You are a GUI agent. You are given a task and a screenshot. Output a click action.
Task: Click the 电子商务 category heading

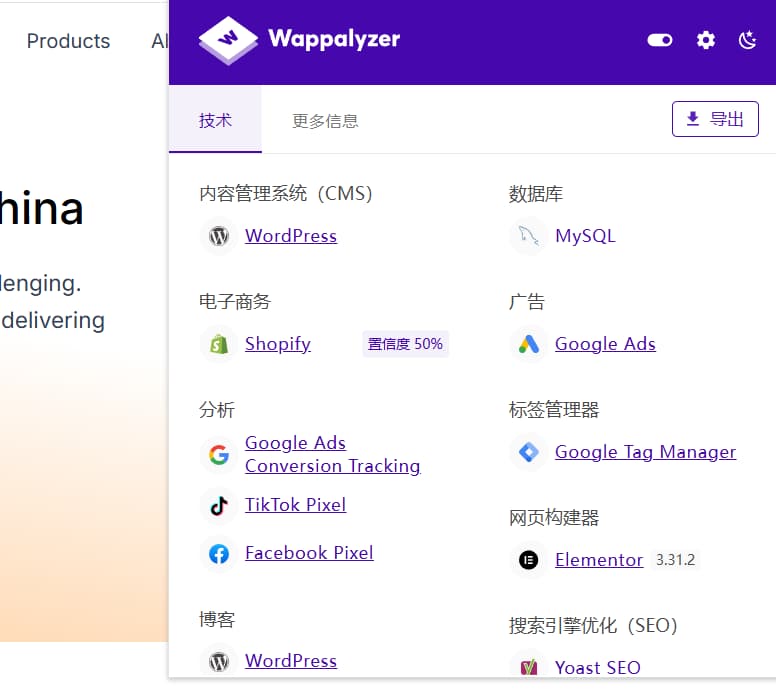[x=235, y=301]
